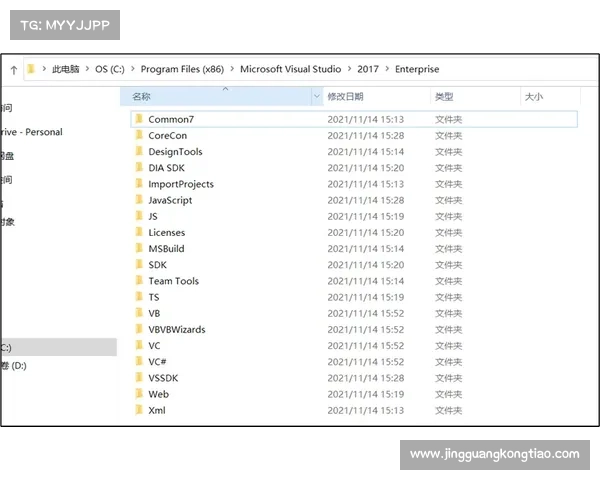Select the DesignTools folder name
The width and height of the screenshot is (600, 480).
[175, 152]
